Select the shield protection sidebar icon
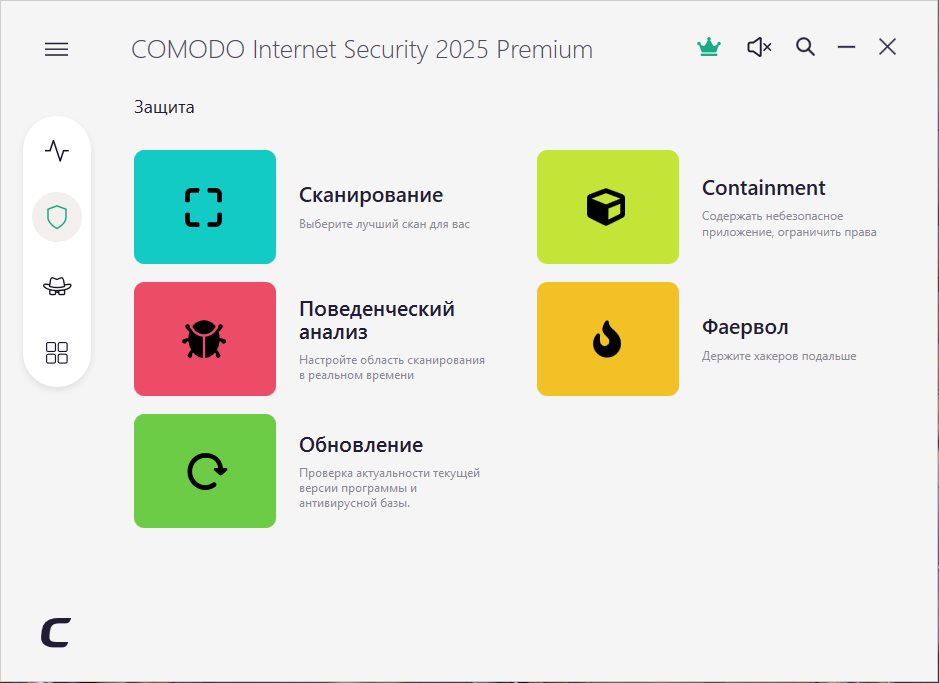This screenshot has height=683, width=939. pos(57,217)
